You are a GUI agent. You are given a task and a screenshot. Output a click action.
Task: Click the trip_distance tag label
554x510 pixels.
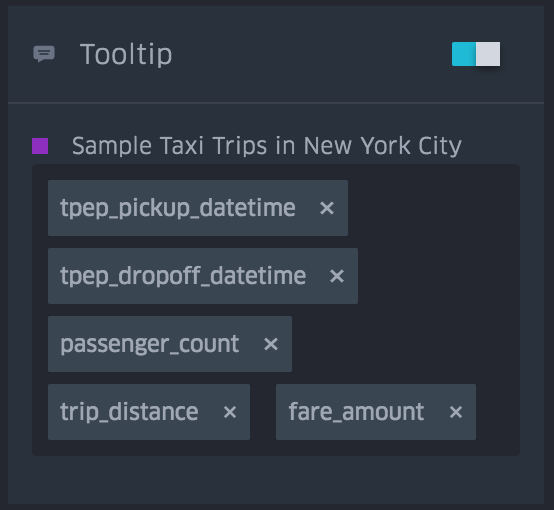[x=129, y=412]
